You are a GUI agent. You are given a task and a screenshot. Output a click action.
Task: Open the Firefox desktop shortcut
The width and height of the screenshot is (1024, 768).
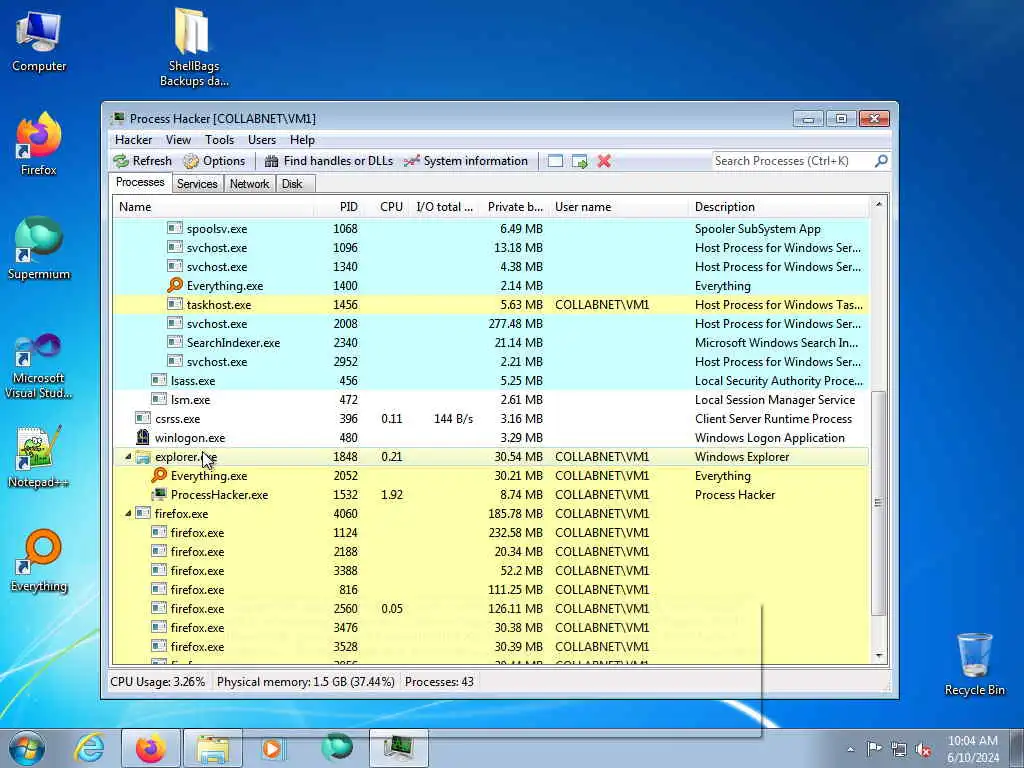click(x=39, y=144)
